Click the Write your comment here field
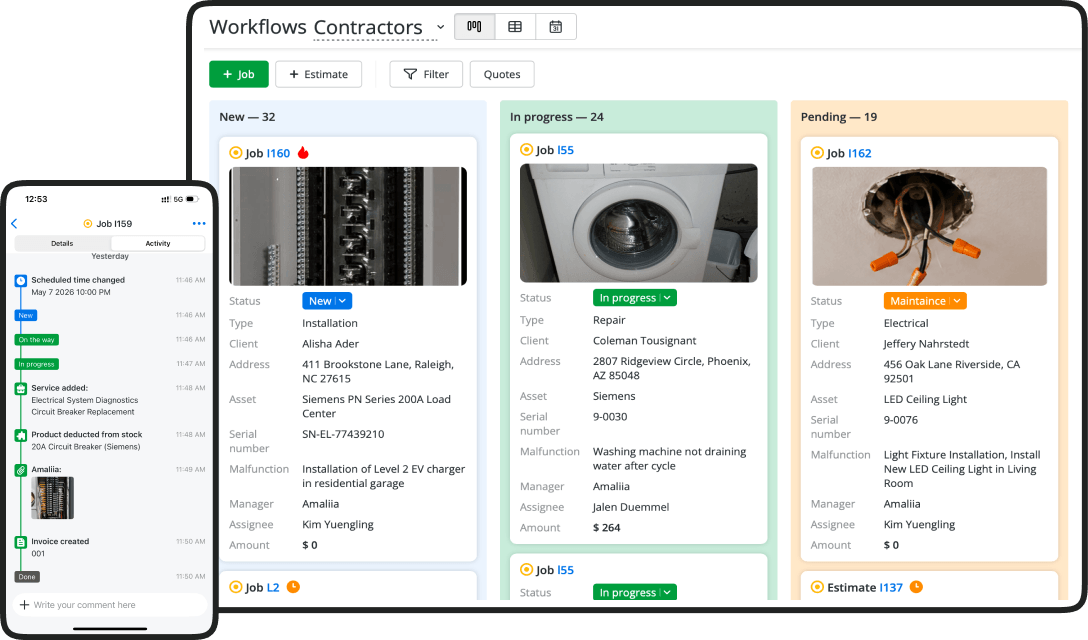1088x640 pixels. tap(111, 605)
